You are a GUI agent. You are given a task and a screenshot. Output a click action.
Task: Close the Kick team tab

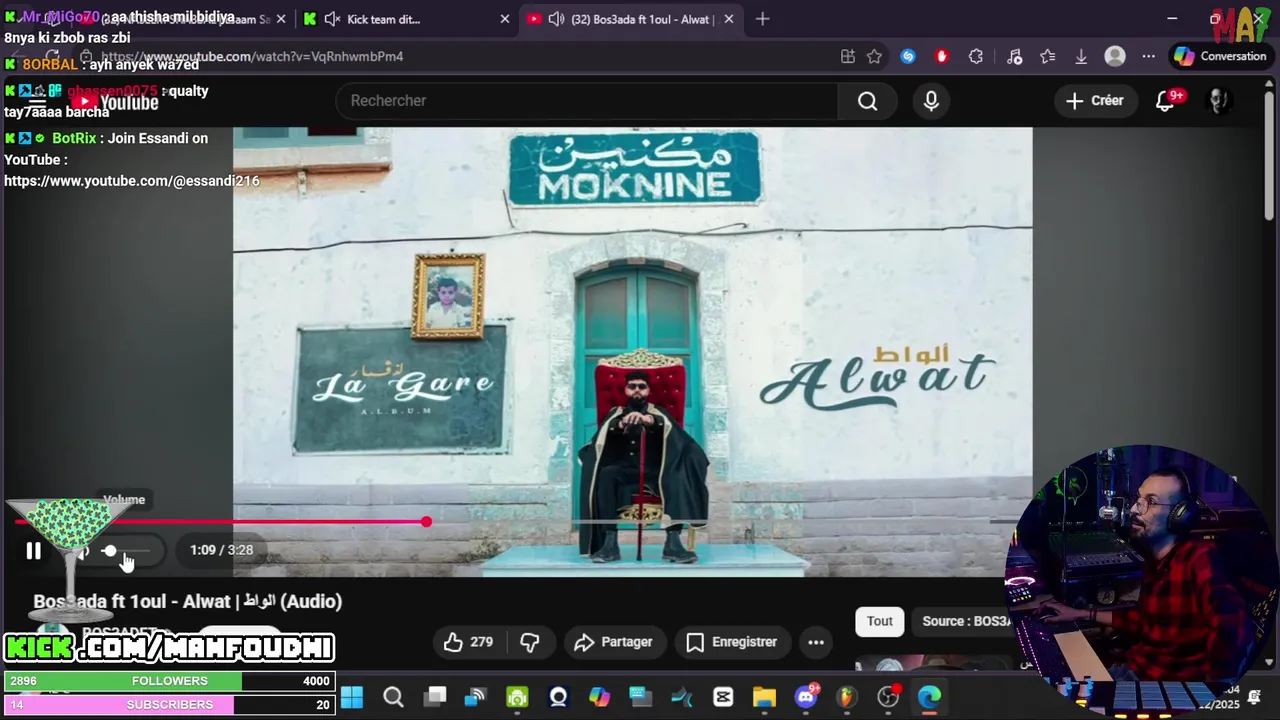(504, 19)
